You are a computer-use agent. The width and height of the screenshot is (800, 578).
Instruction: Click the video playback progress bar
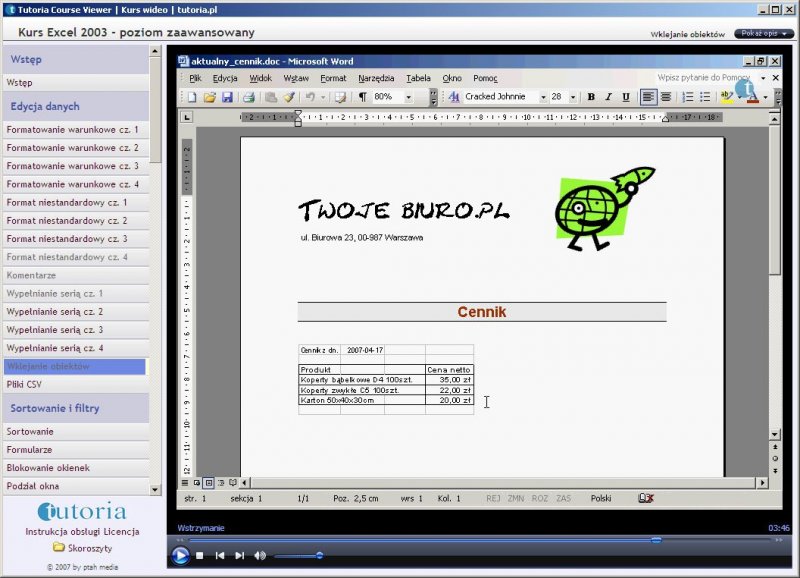coord(470,540)
